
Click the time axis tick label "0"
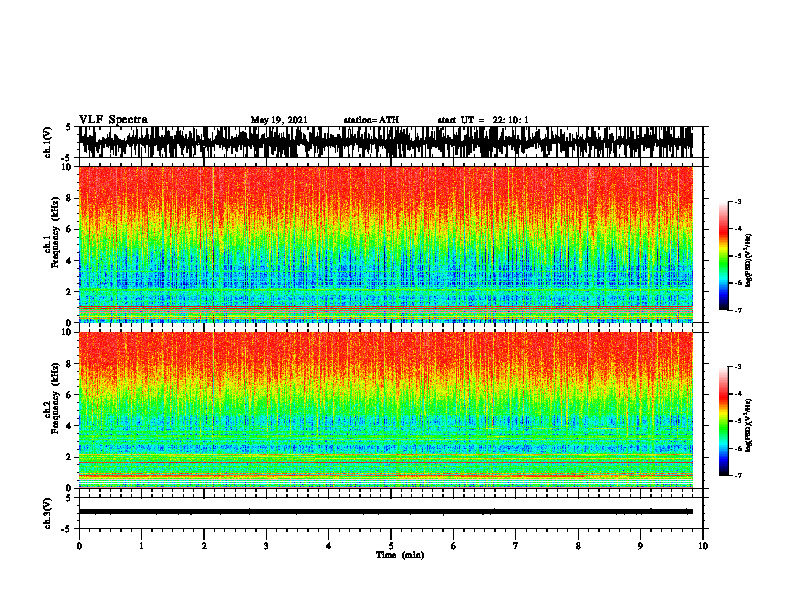(79, 546)
